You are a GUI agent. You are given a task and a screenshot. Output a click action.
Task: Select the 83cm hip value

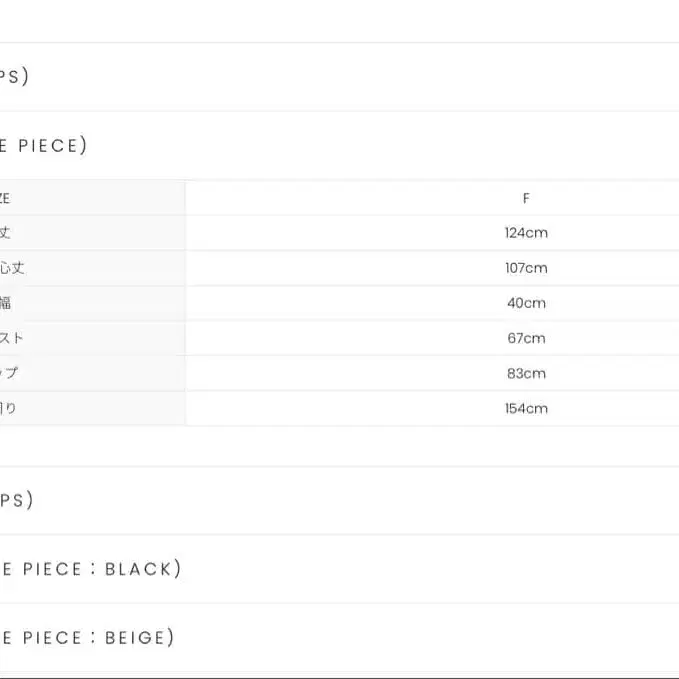pyautogui.click(x=526, y=373)
